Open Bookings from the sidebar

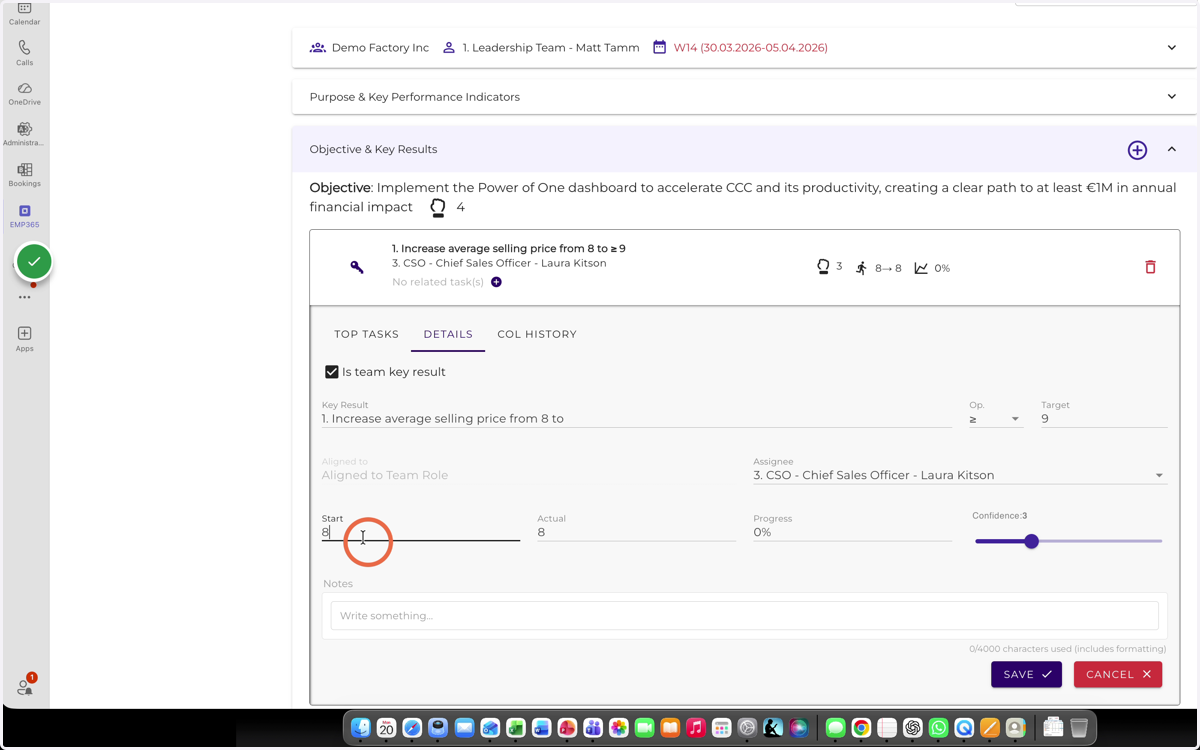24,175
